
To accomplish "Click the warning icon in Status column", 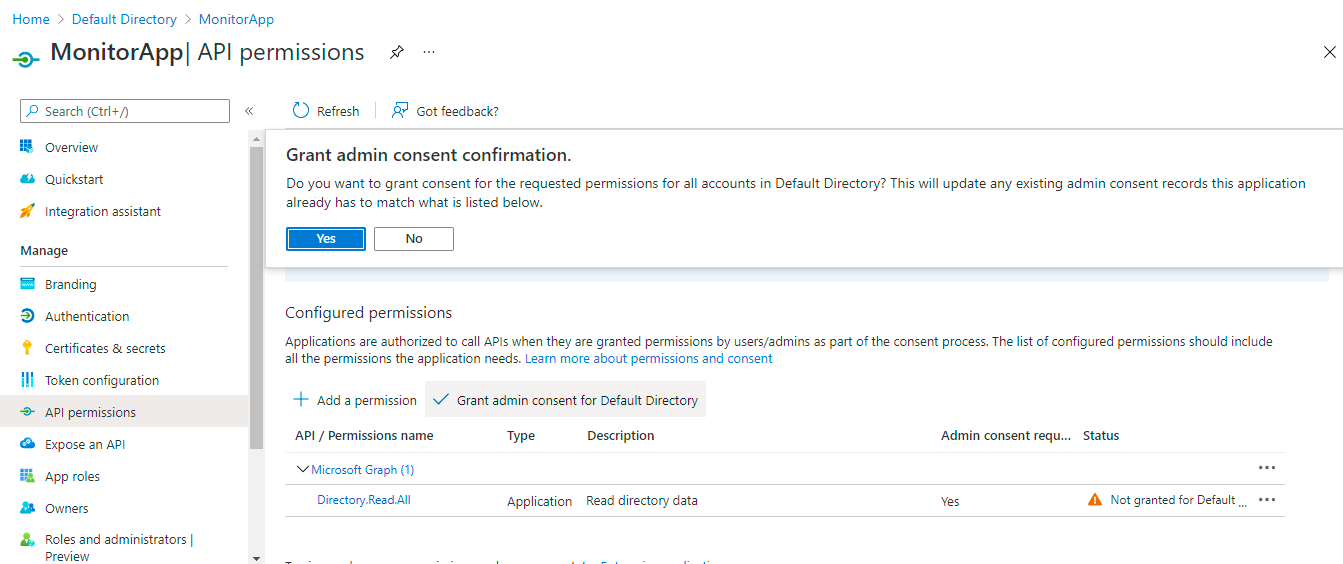I will pos(1095,500).
